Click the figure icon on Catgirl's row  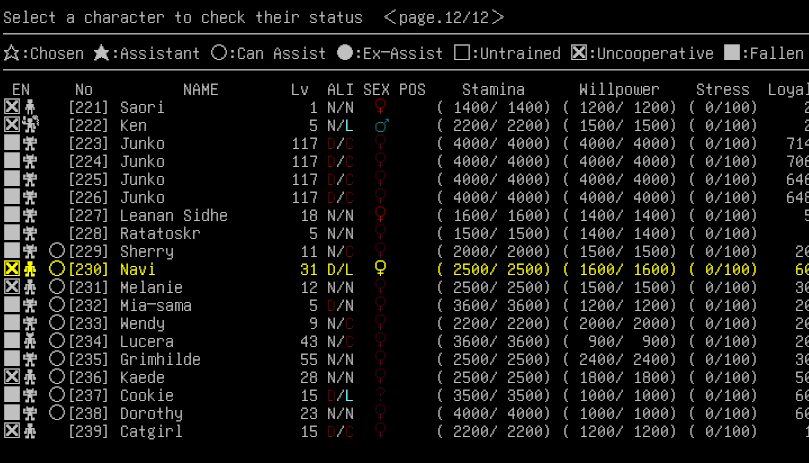click(30, 431)
